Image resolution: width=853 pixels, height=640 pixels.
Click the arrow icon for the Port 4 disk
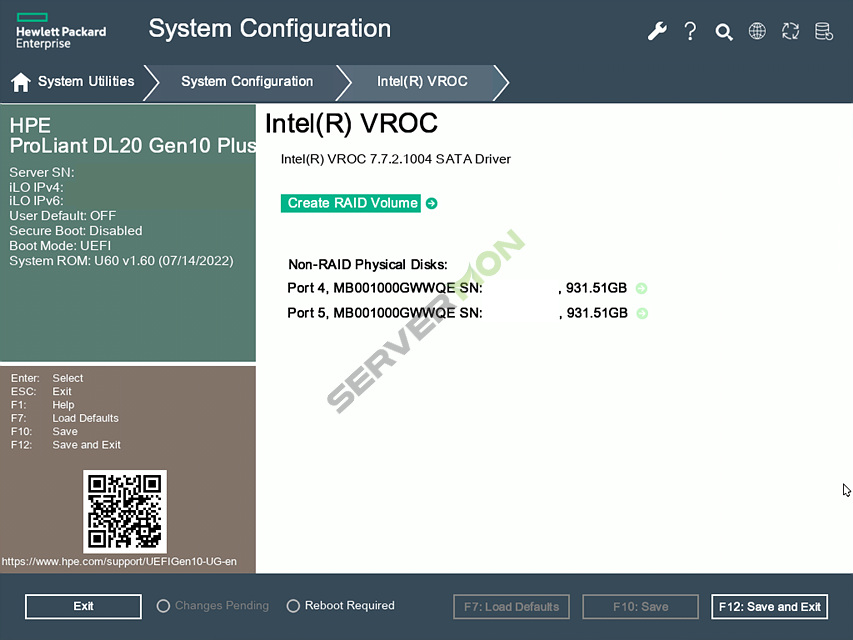[641, 288]
